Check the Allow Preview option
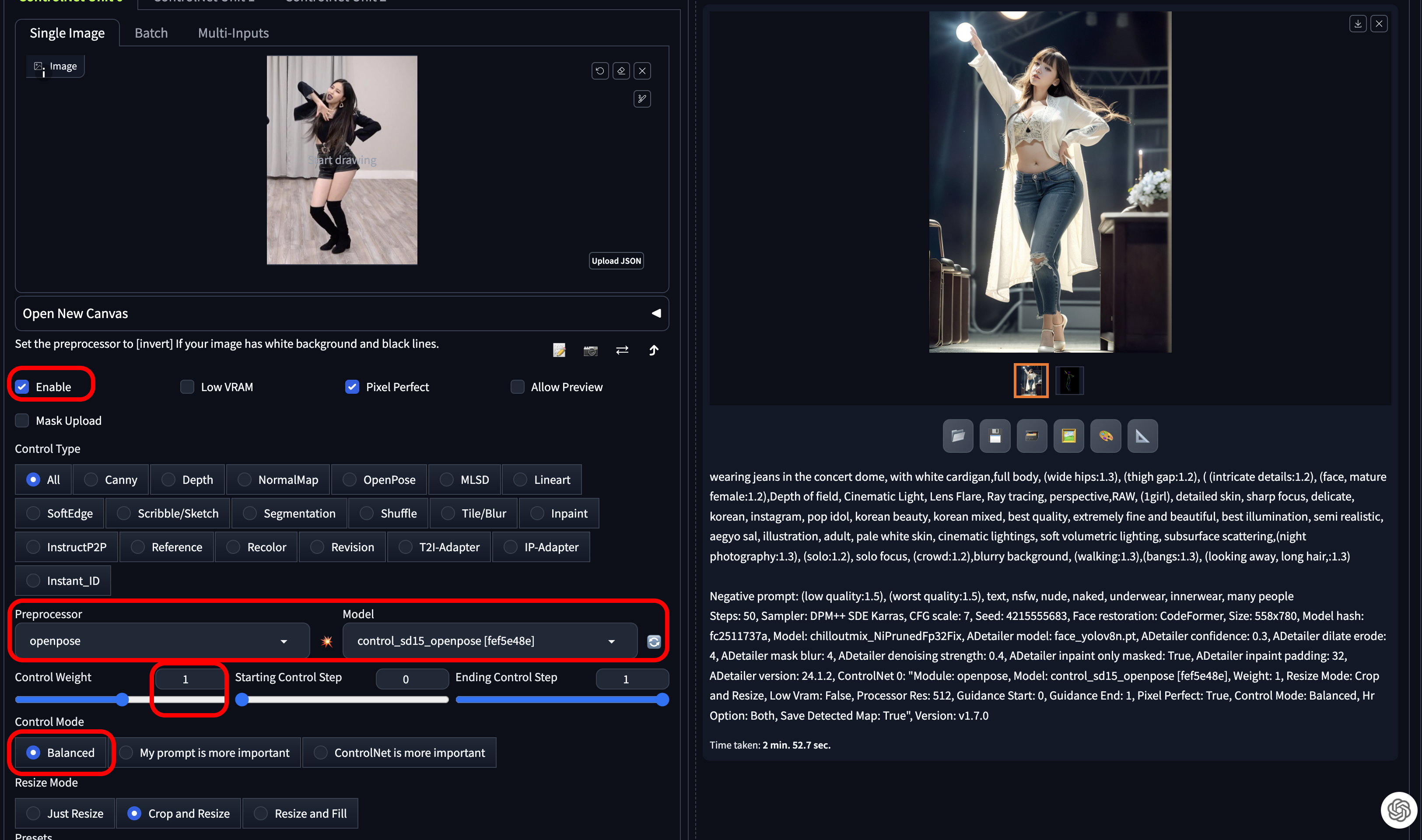 517,387
